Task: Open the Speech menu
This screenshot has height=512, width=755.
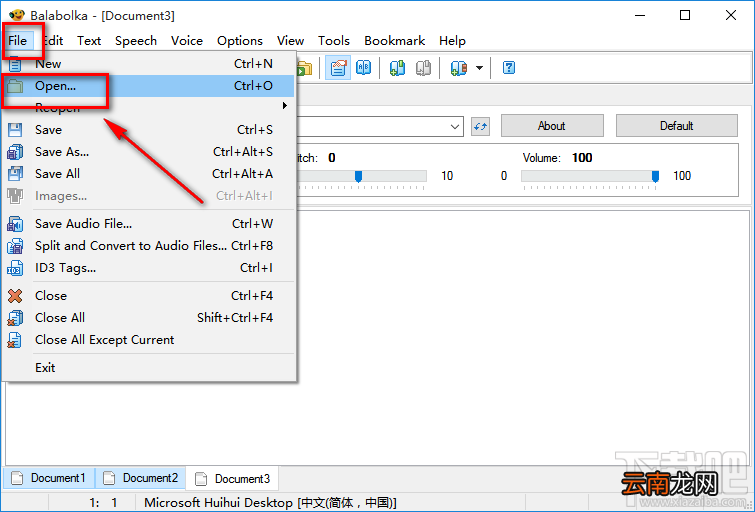Action: pos(136,40)
